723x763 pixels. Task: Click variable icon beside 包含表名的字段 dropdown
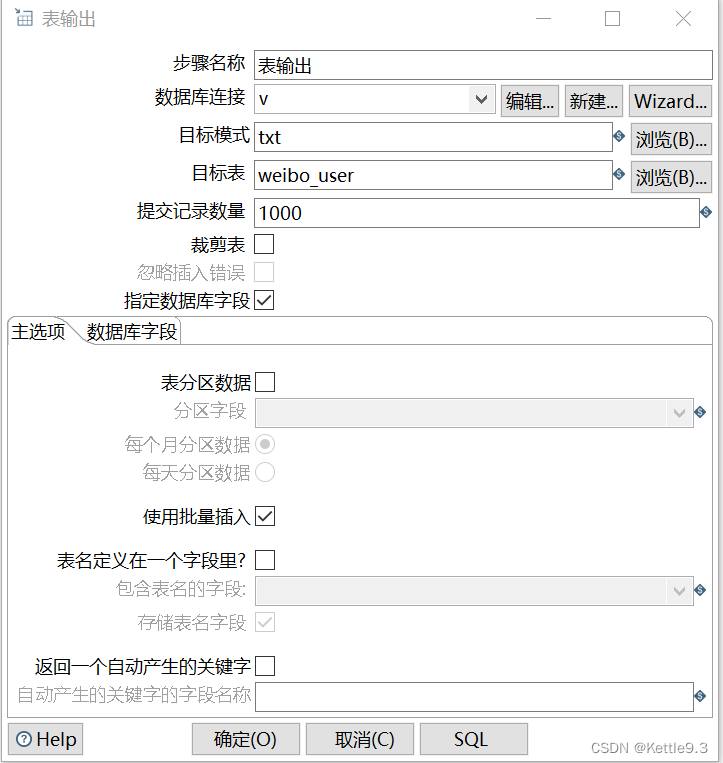[700, 590]
